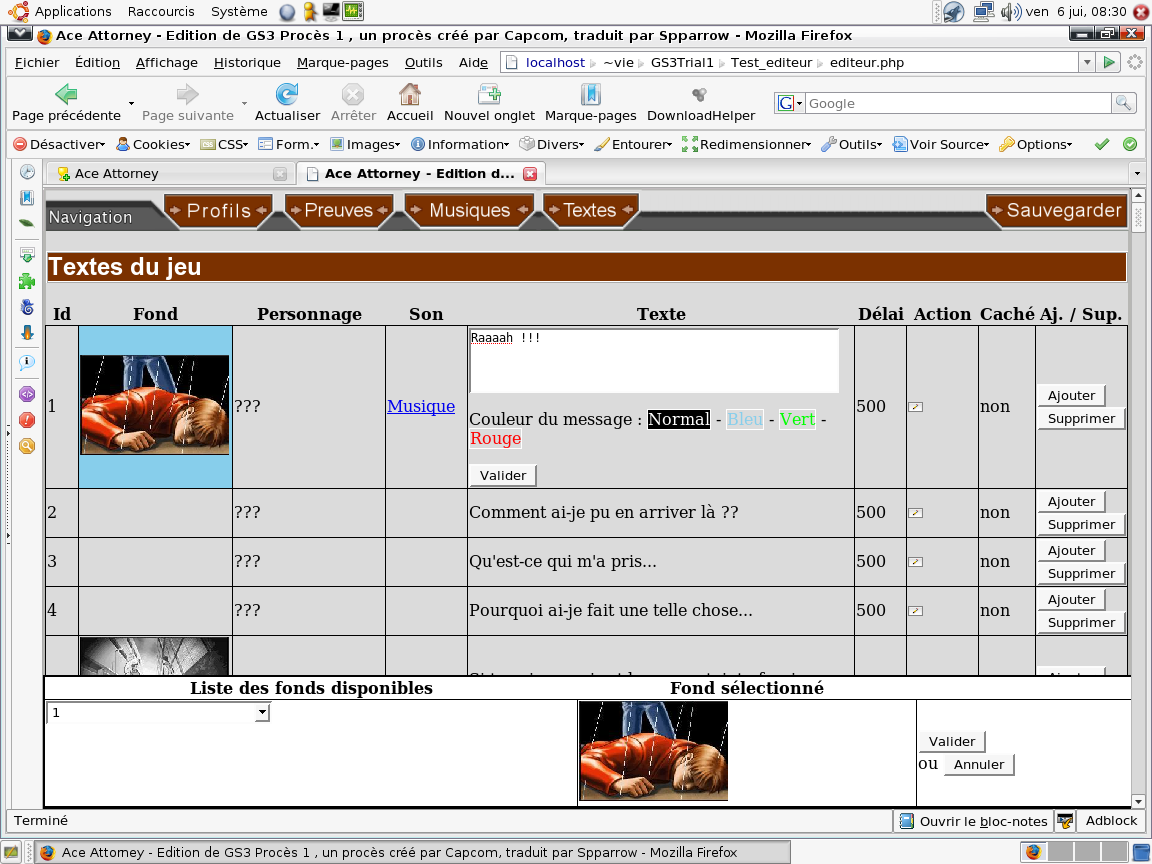Click the green Go arrow beside the address bar
This screenshot has width=1152, height=864.
(1109, 62)
